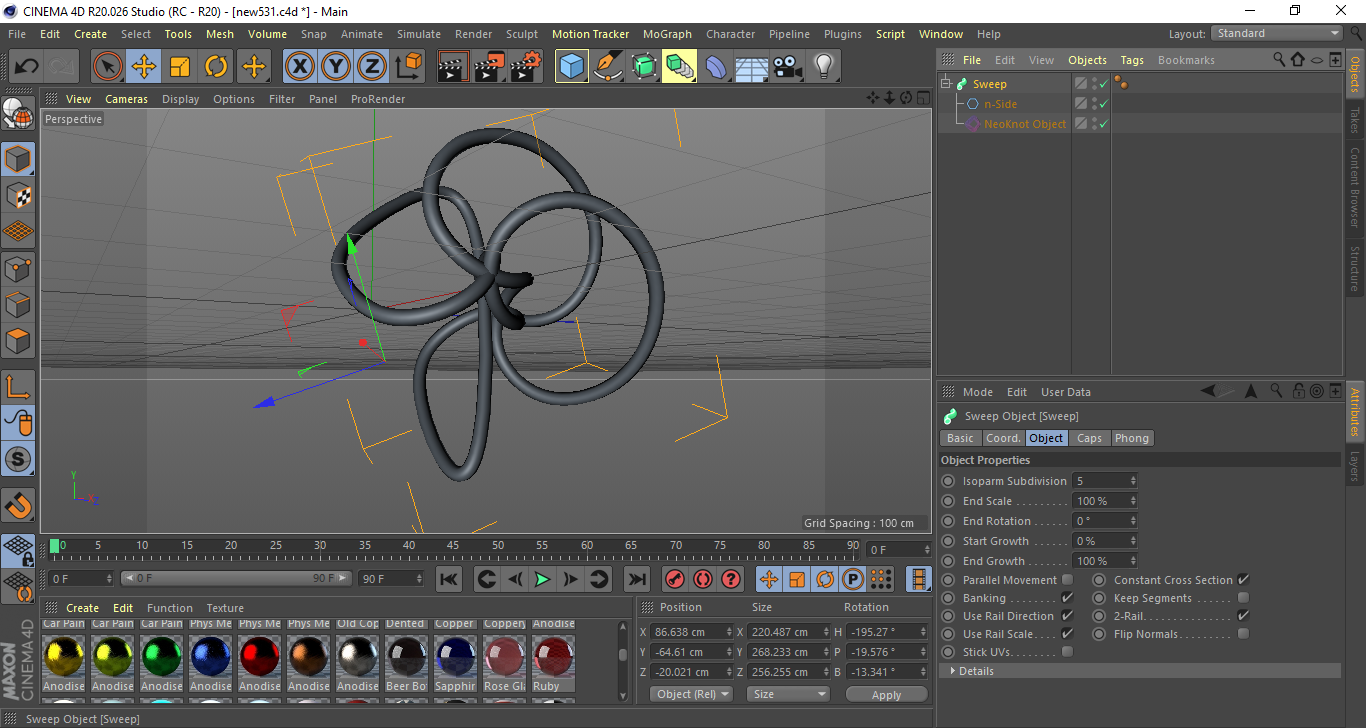Open the Tags menu in Objects manager
The height and width of the screenshot is (728, 1366).
coord(1132,60)
